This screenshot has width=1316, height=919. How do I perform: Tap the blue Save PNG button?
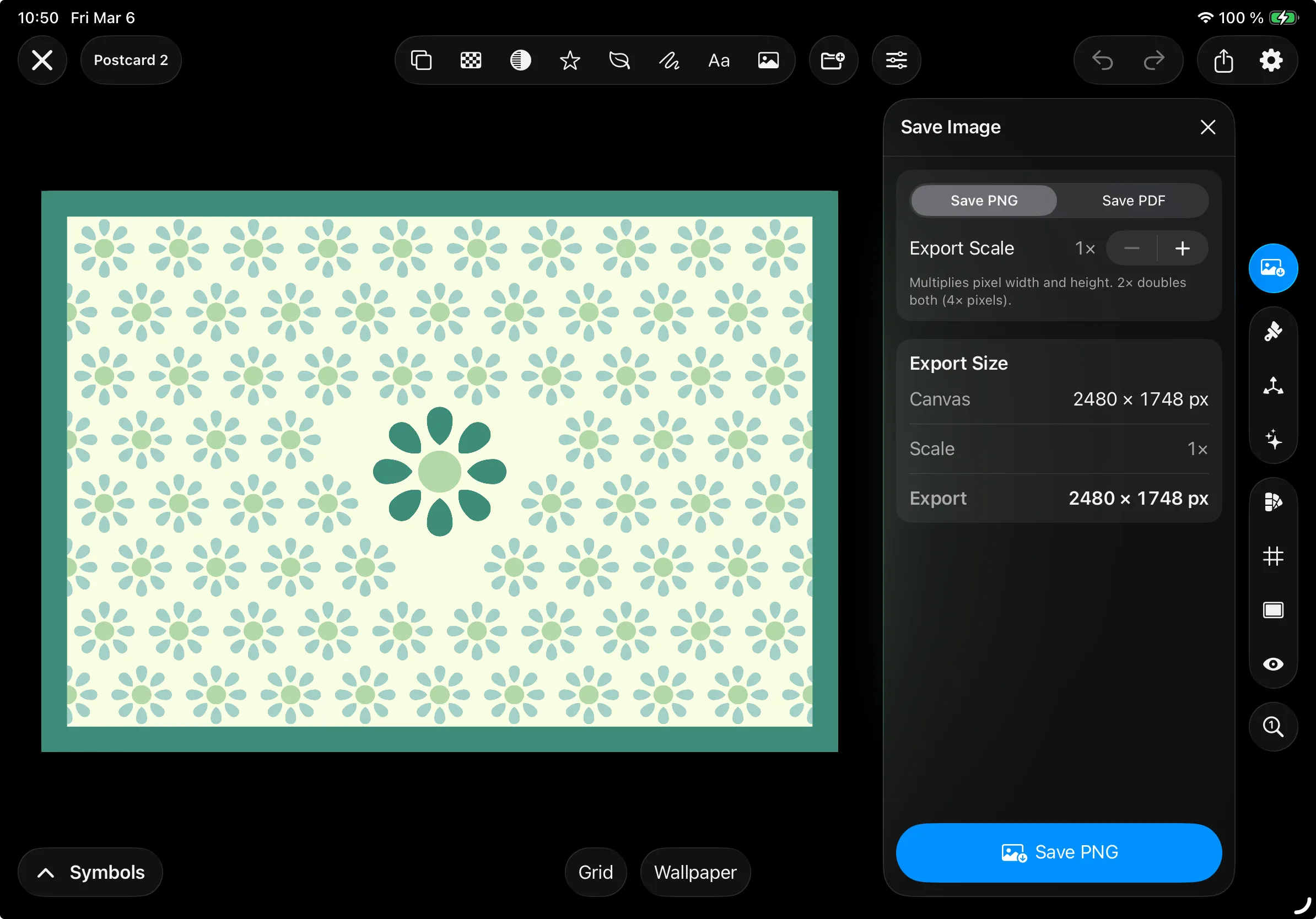click(1058, 852)
